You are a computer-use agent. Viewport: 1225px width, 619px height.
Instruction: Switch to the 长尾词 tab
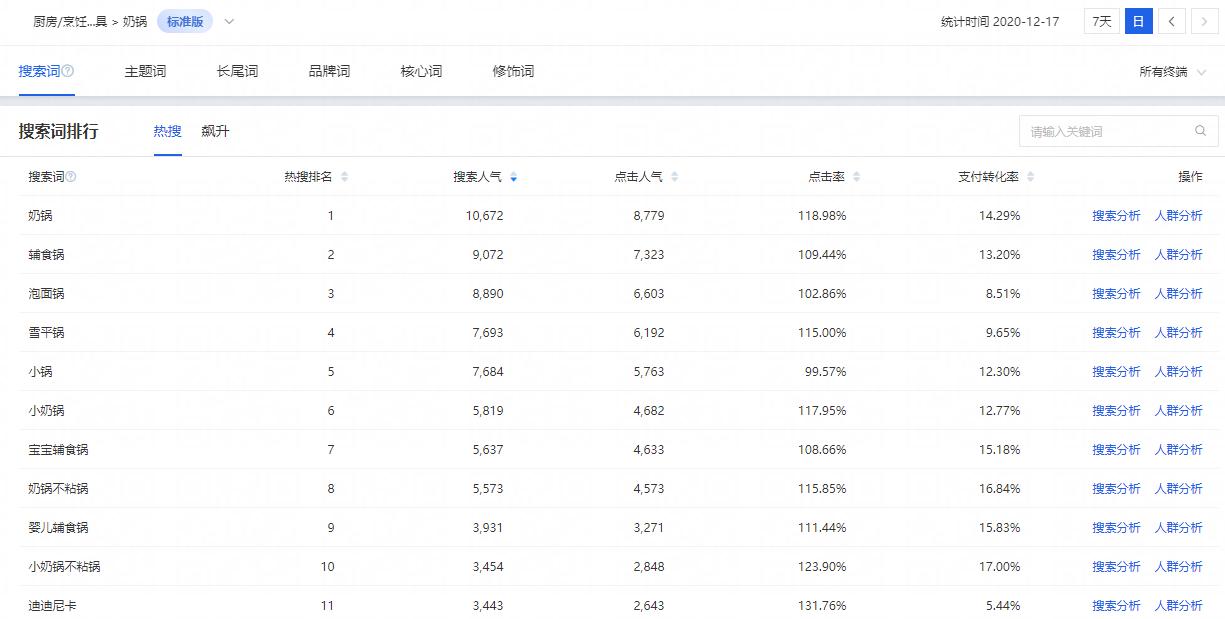coord(237,72)
